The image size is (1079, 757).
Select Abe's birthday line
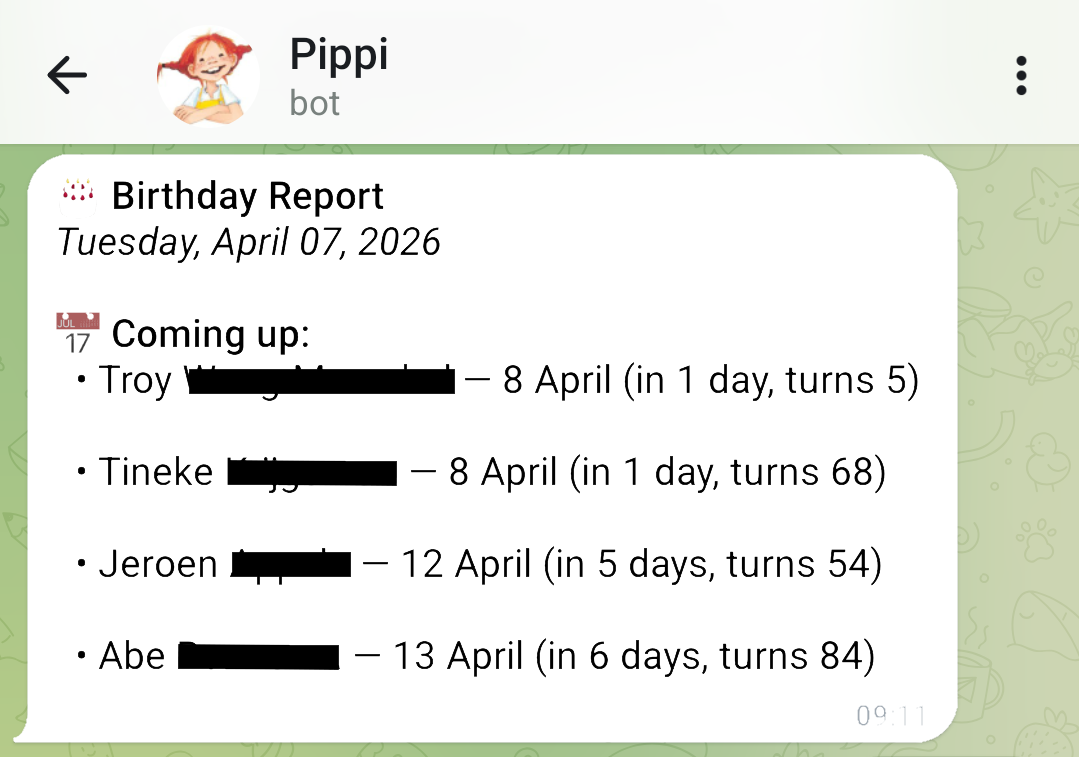coord(485,655)
